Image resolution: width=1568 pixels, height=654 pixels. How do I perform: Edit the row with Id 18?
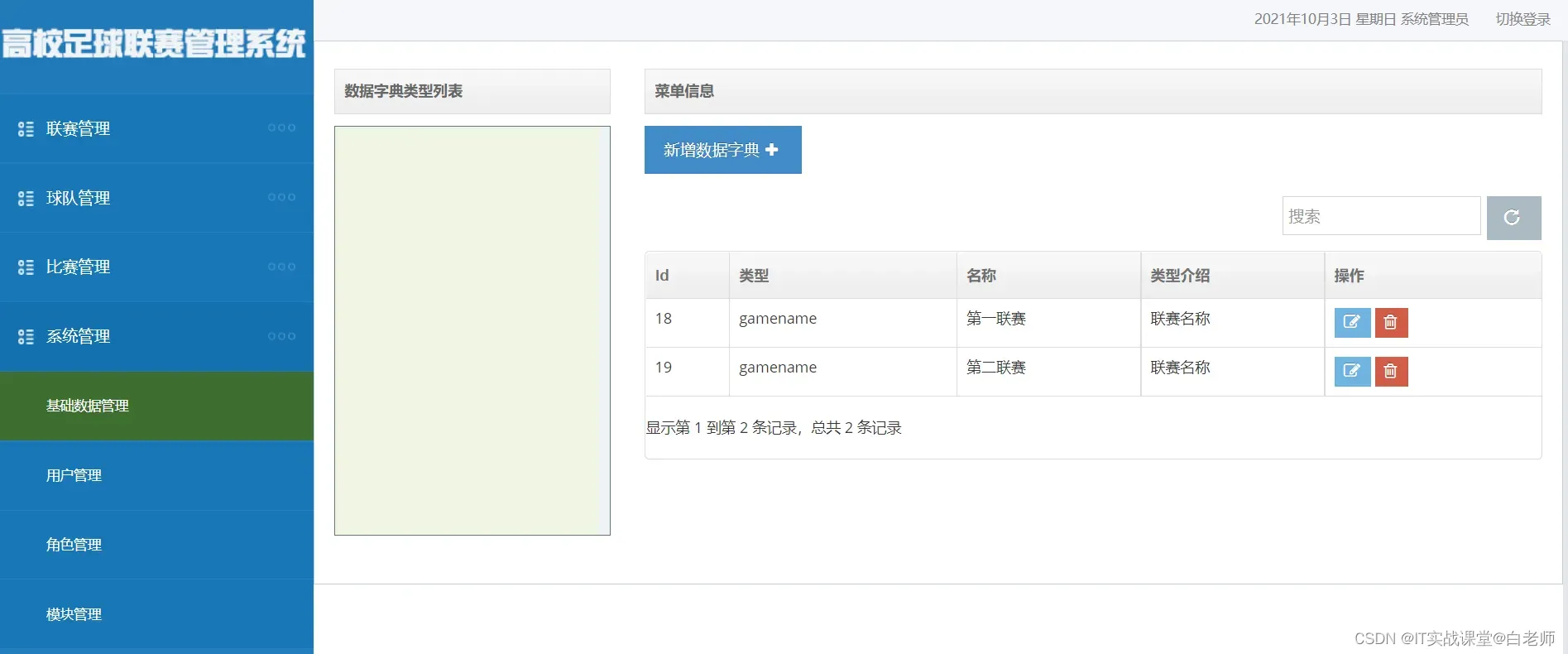coord(1352,322)
